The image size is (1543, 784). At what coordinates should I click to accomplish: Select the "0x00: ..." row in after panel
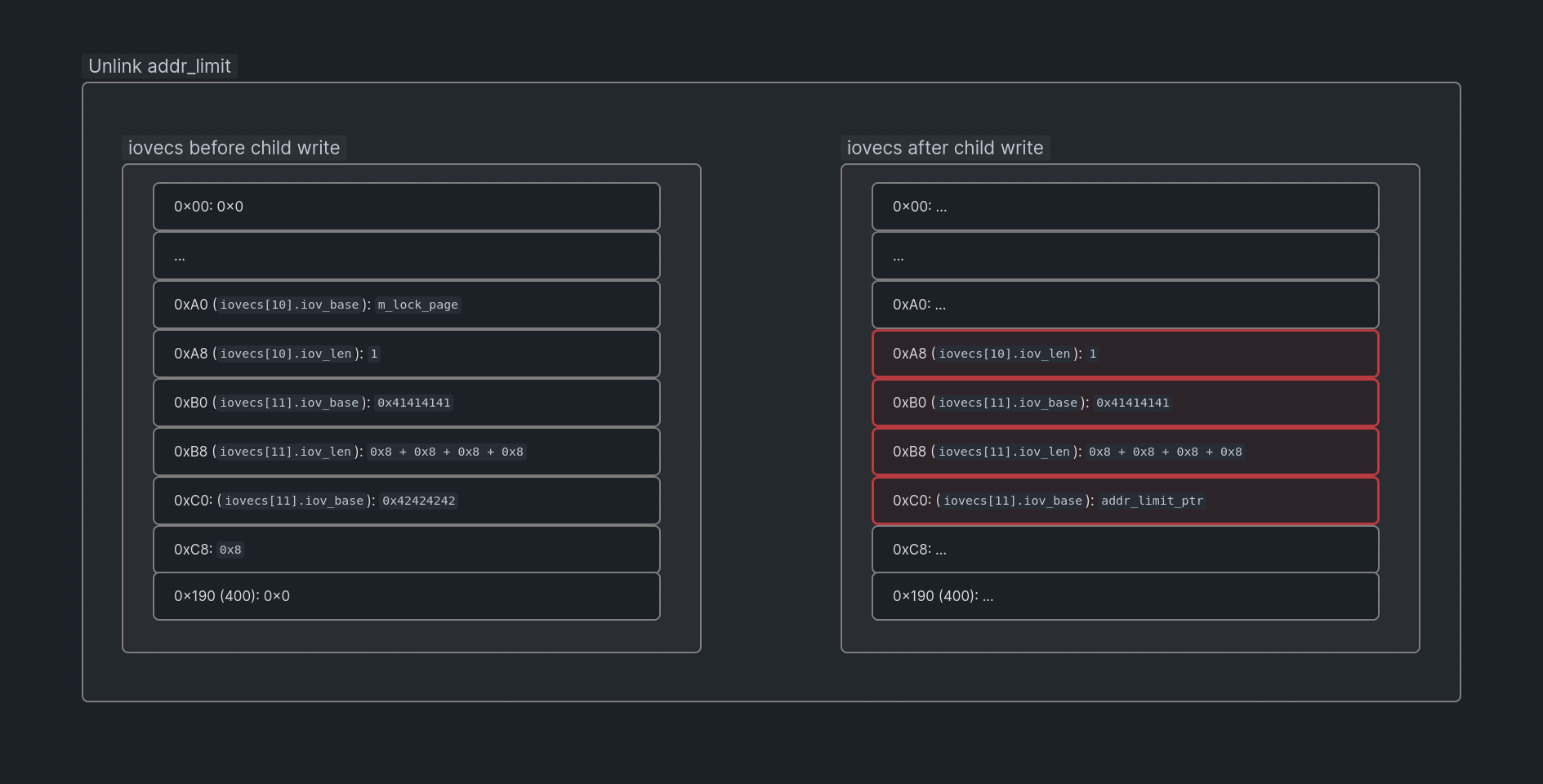(x=1125, y=207)
